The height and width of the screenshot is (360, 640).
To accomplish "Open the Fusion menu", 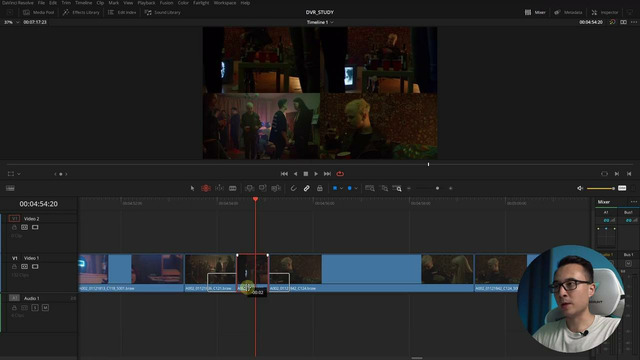I will 166,3.
